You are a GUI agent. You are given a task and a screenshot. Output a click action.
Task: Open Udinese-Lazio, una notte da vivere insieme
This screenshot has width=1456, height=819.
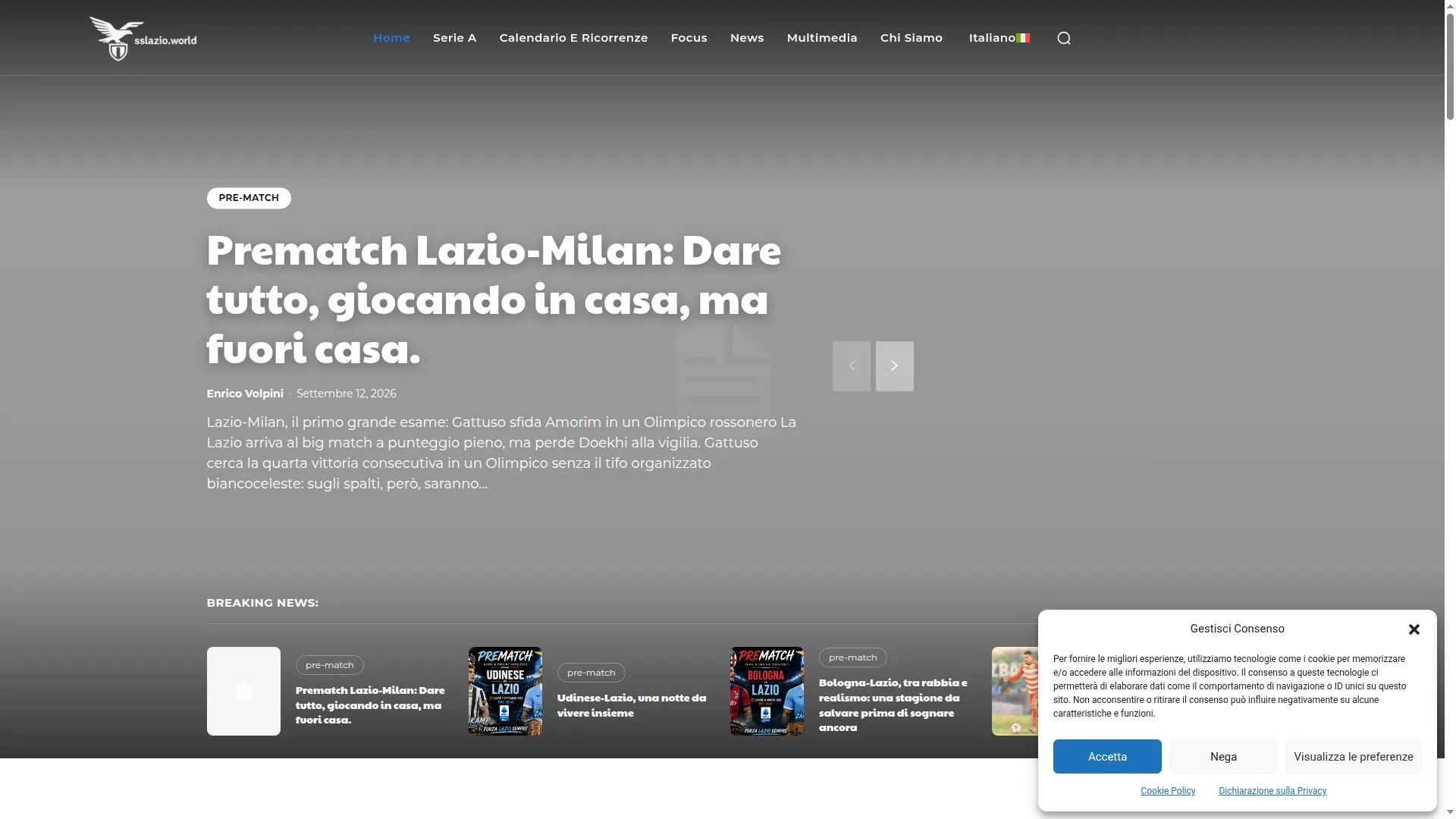pyautogui.click(x=632, y=705)
